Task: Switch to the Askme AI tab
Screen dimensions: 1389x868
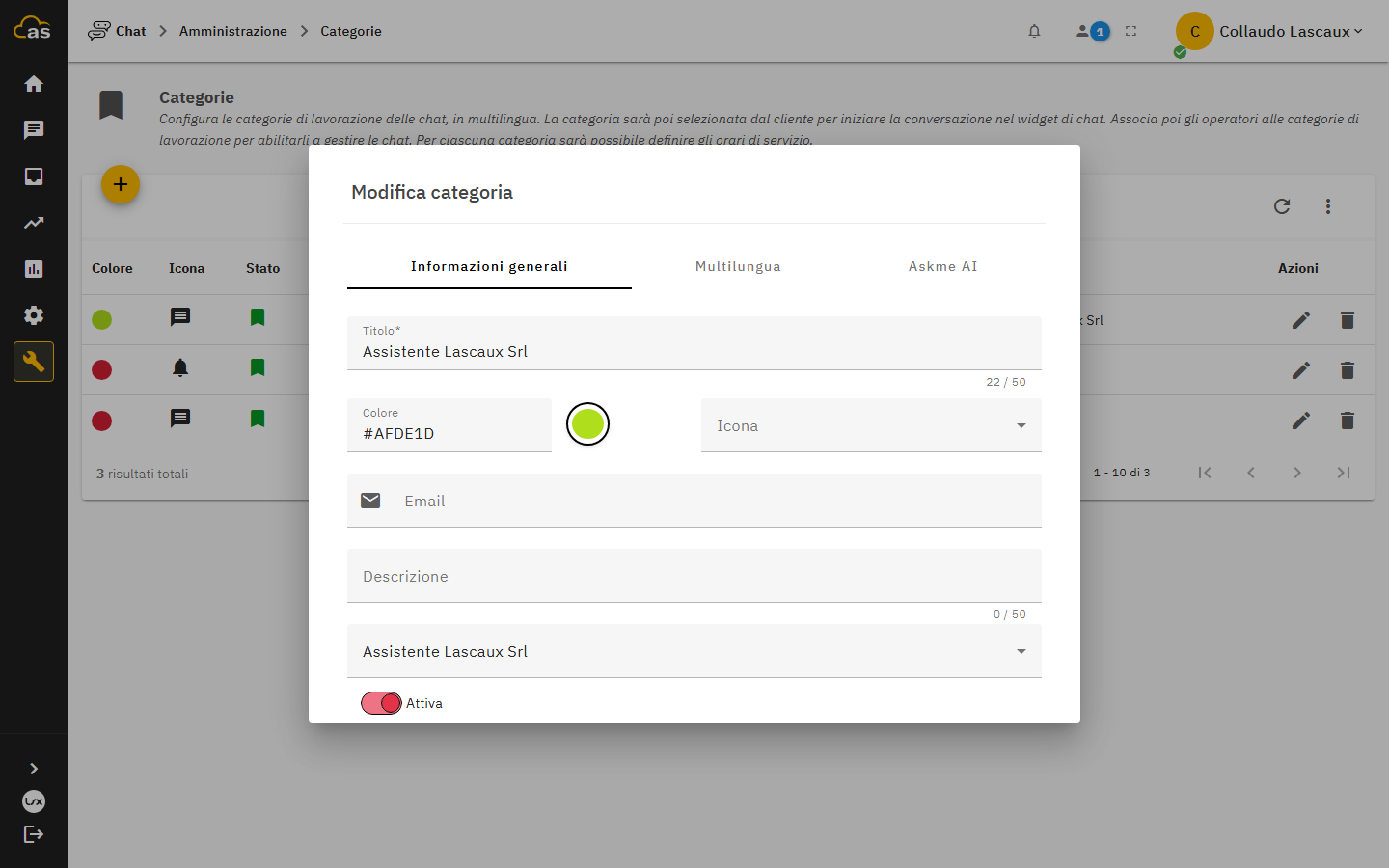Action: point(943,266)
